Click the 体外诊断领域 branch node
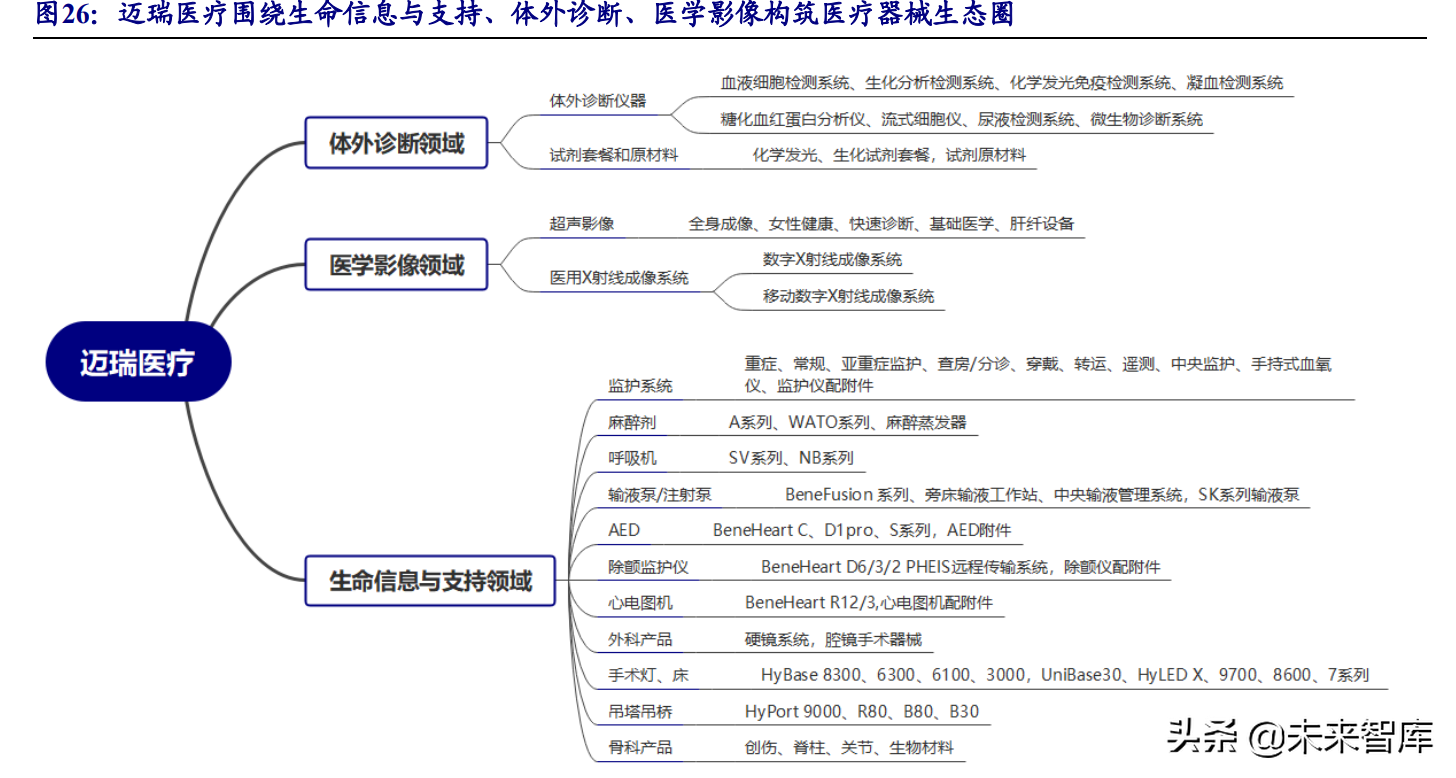1456x778 pixels. pos(396,142)
